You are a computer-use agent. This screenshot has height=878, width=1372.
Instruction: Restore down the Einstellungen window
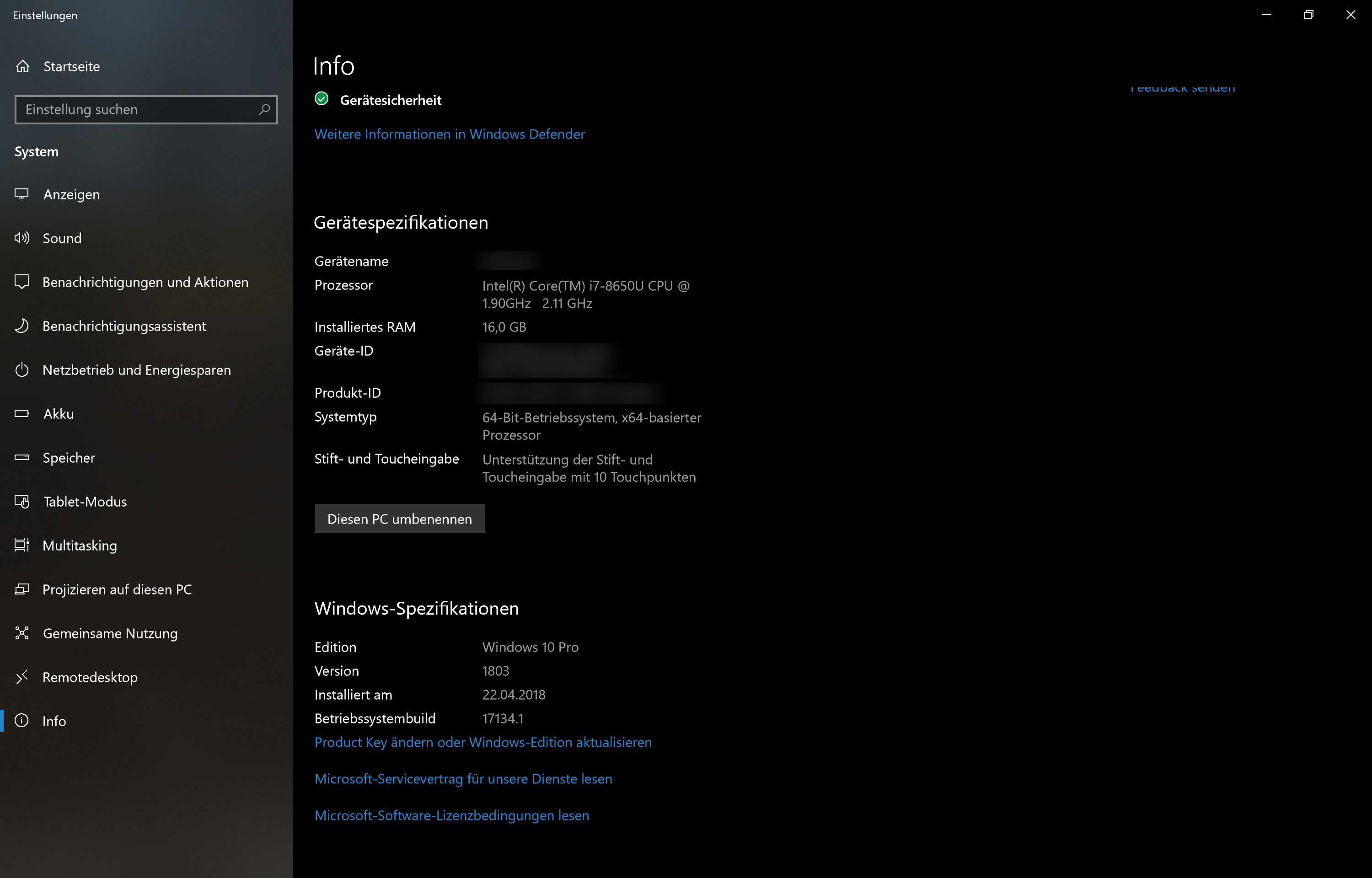[x=1309, y=15]
